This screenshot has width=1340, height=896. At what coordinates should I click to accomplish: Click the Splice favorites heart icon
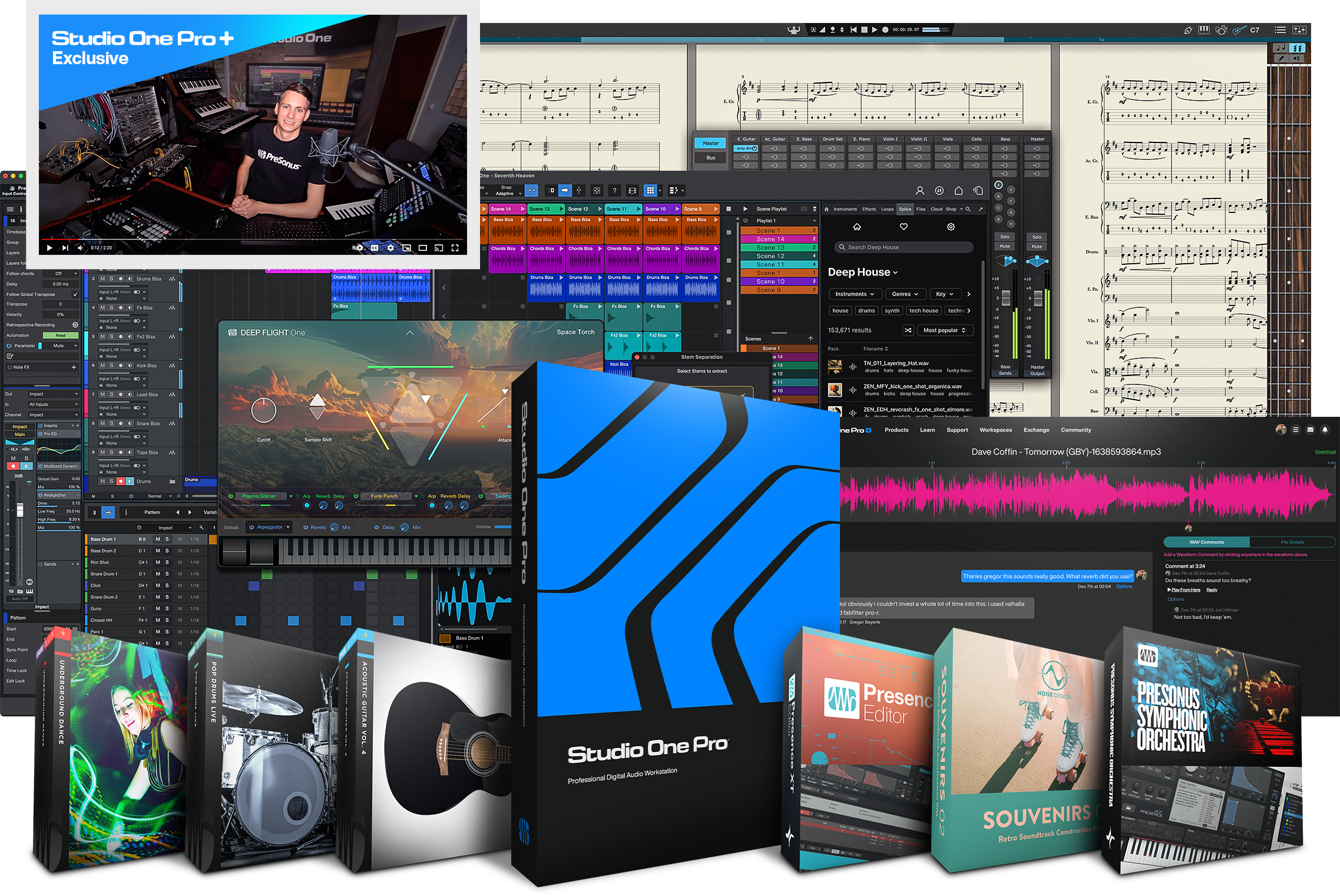(904, 227)
